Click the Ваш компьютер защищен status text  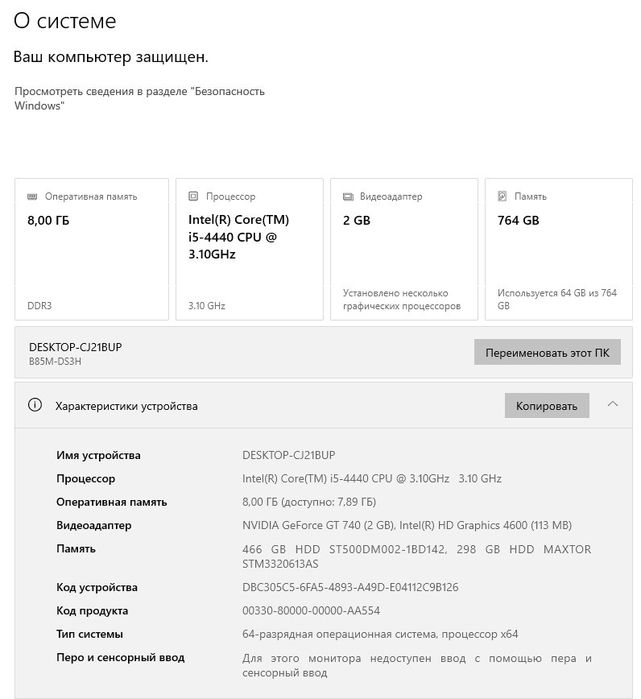[x=111, y=57]
